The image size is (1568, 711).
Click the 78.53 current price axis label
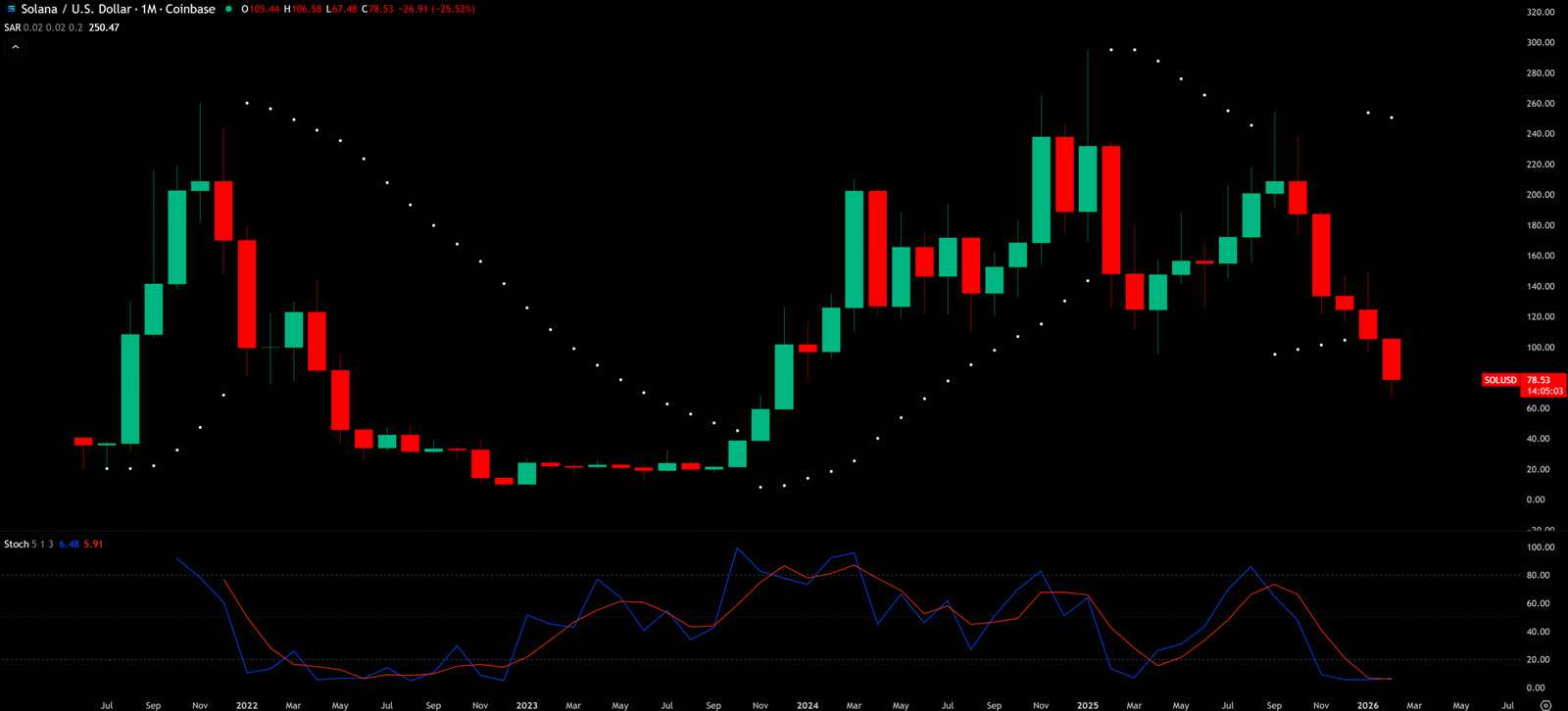(1539, 380)
